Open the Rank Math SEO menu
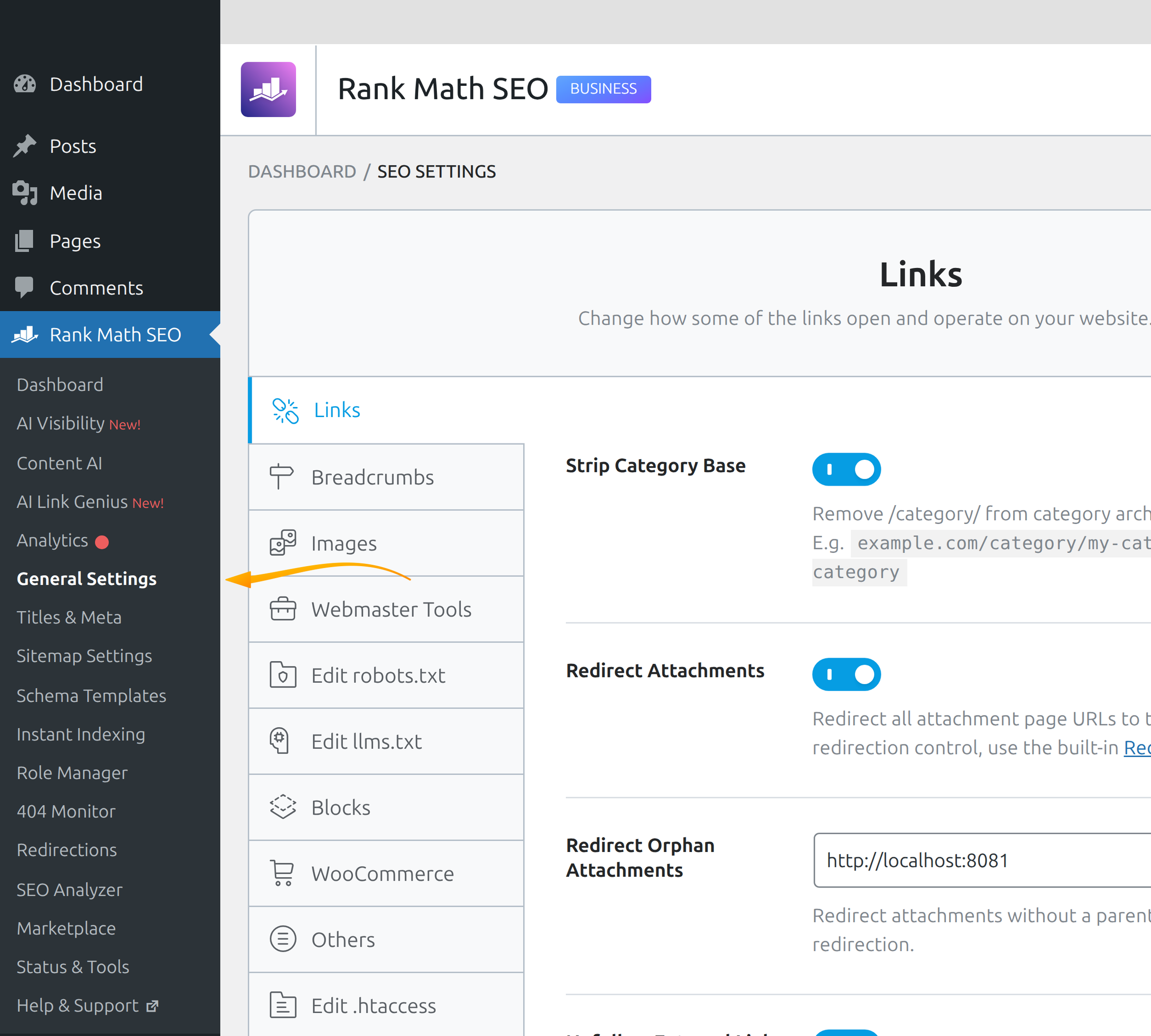This screenshot has width=1151, height=1036. [x=110, y=335]
